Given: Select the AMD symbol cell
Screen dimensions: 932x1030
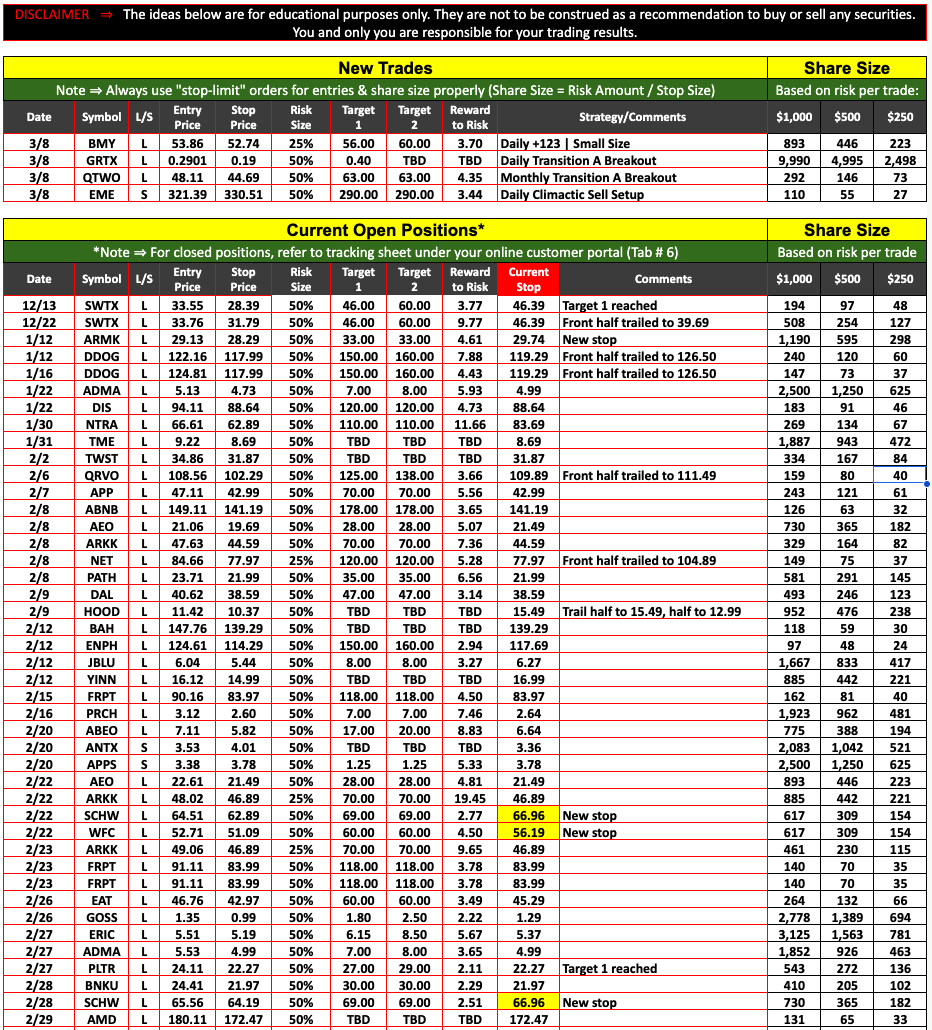Looking at the screenshot, I should tap(101, 1020).
